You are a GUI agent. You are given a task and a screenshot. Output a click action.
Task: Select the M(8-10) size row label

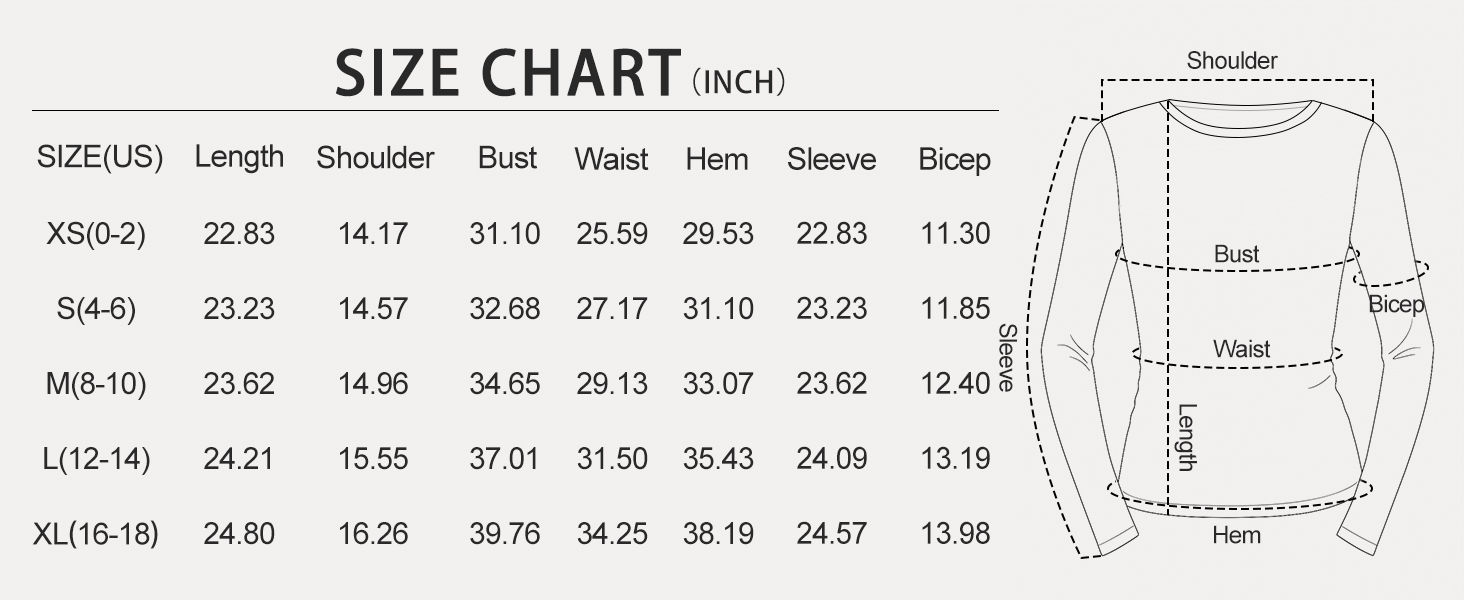(x=96, y=384)
